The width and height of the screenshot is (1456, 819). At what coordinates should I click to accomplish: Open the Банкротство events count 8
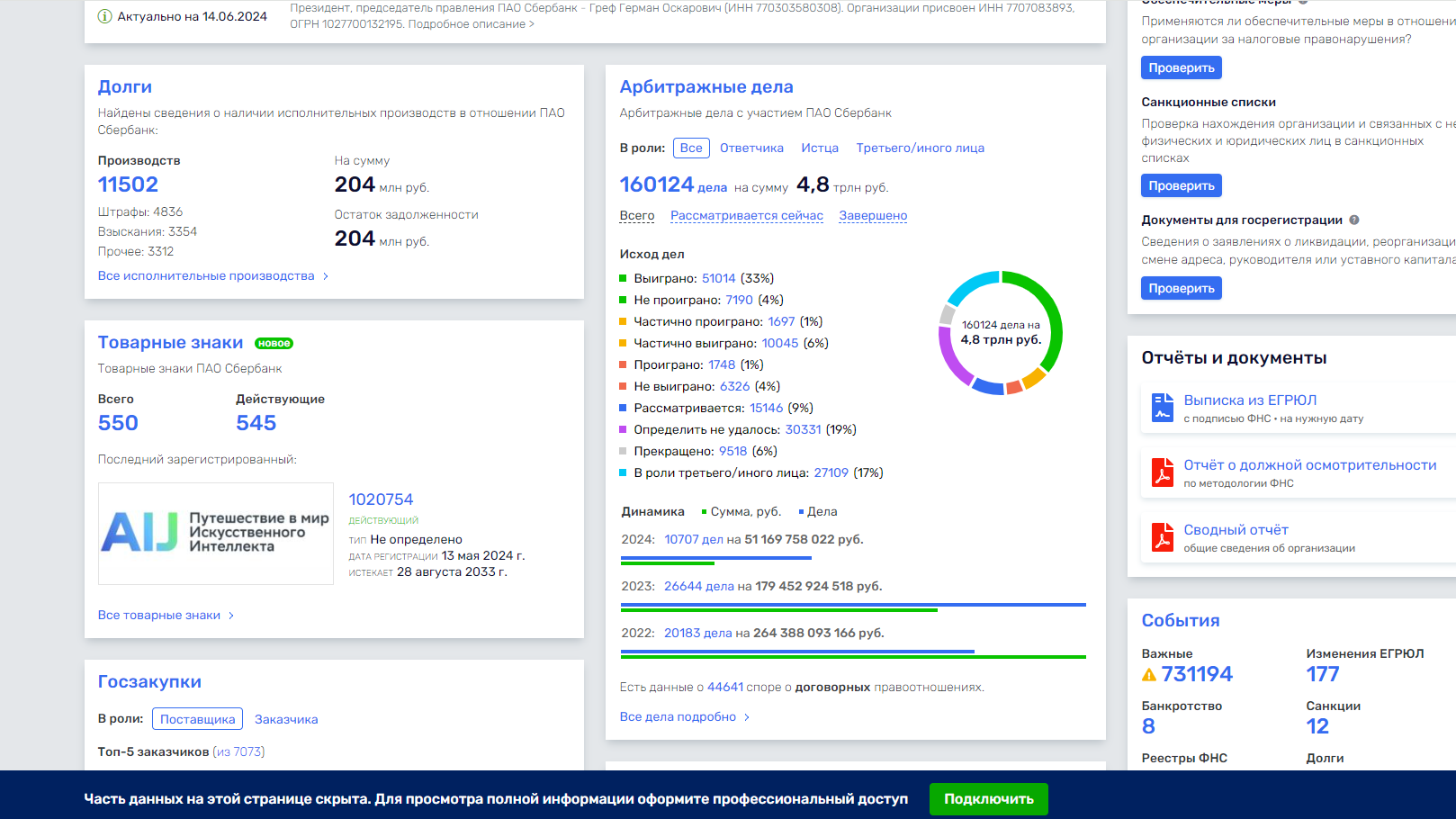pyautogui.click(x=1148, y=726)
